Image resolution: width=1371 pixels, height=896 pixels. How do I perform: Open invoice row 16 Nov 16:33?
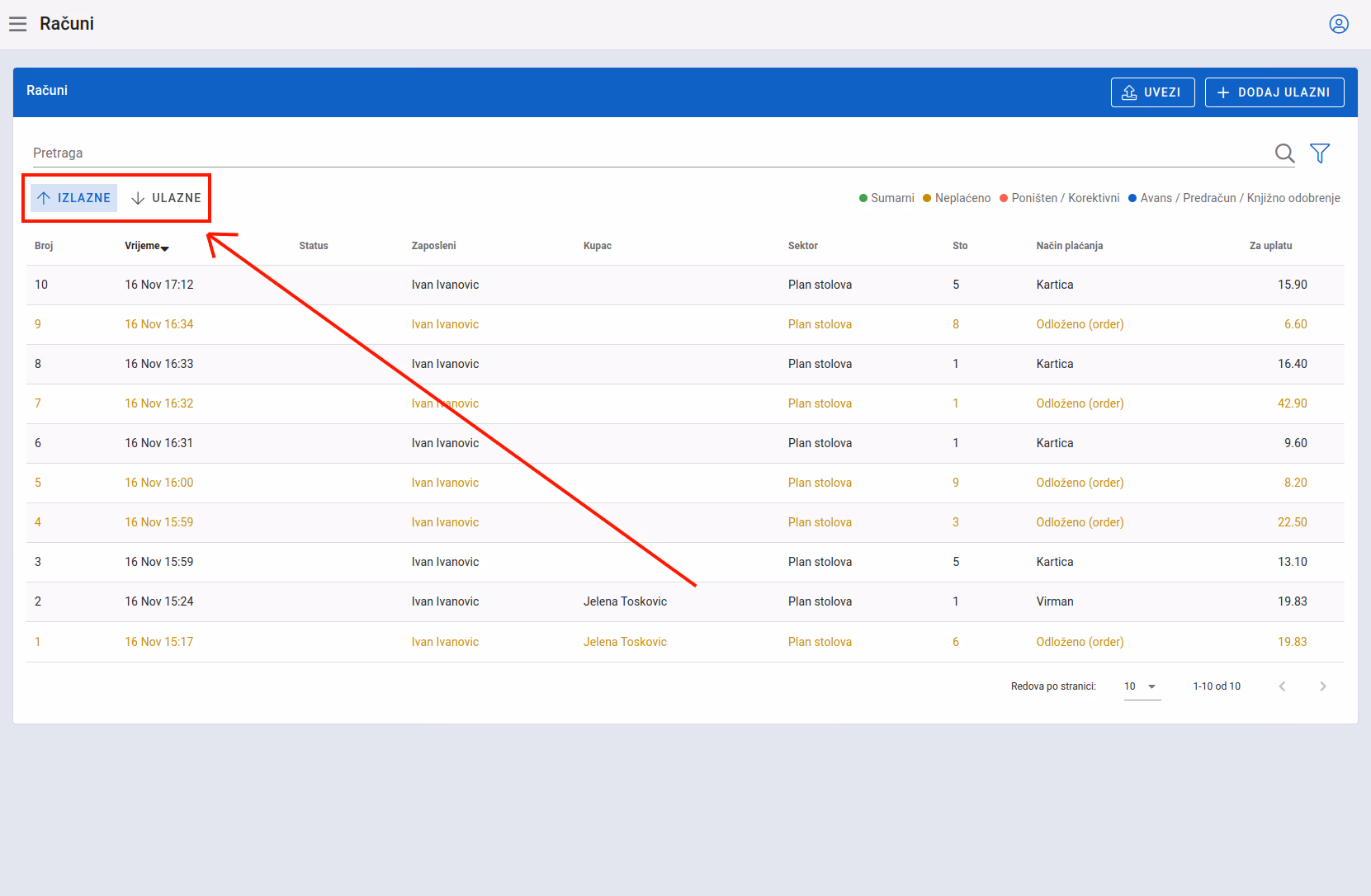pos(685,364)
